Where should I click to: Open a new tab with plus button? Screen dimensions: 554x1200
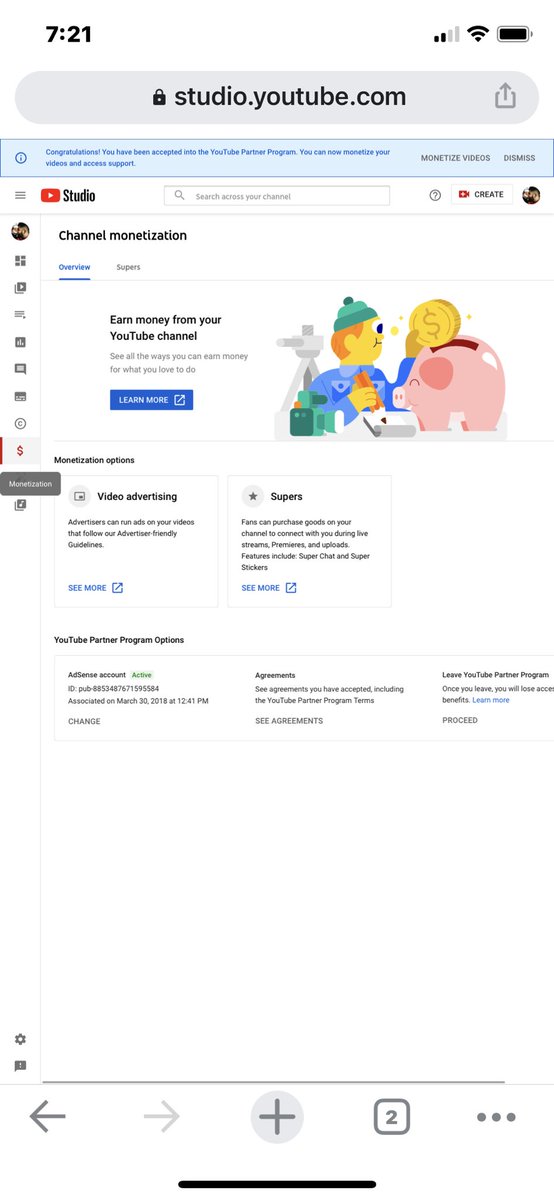click(x=277, y=1117)
